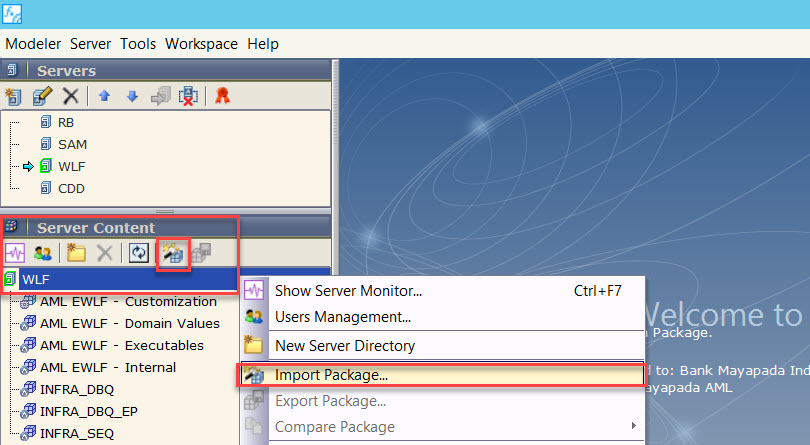Choose New Server Directory from context menu
The width and height of the screenshot is (810, 445).
point(443,346)
